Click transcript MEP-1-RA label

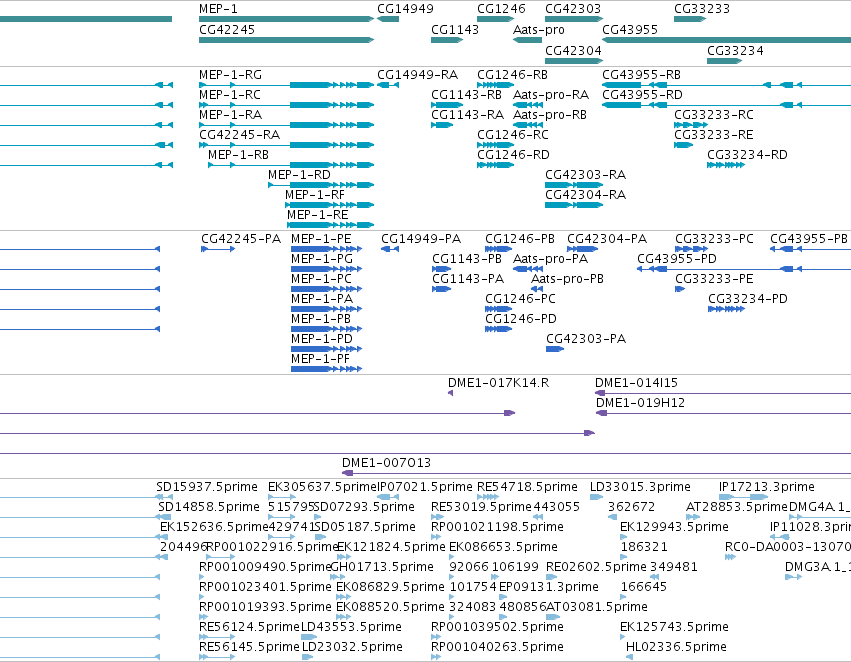point(231,114)
